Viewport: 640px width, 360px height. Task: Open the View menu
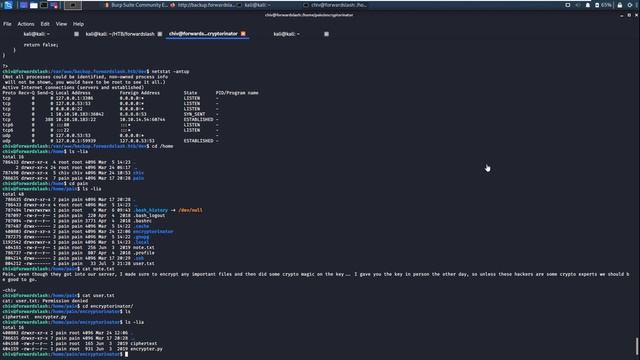[61, 24]
